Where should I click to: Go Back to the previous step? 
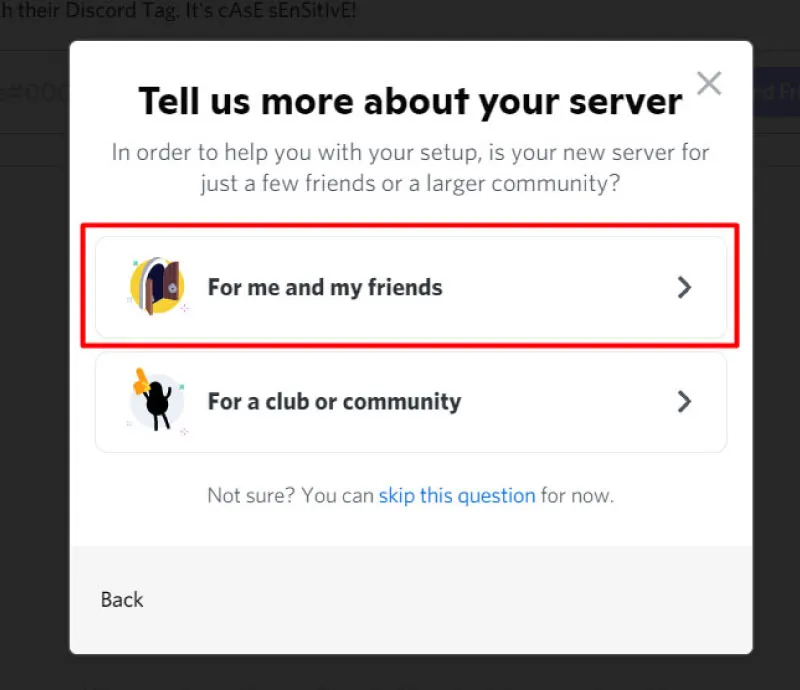click(x=122, y=600)
